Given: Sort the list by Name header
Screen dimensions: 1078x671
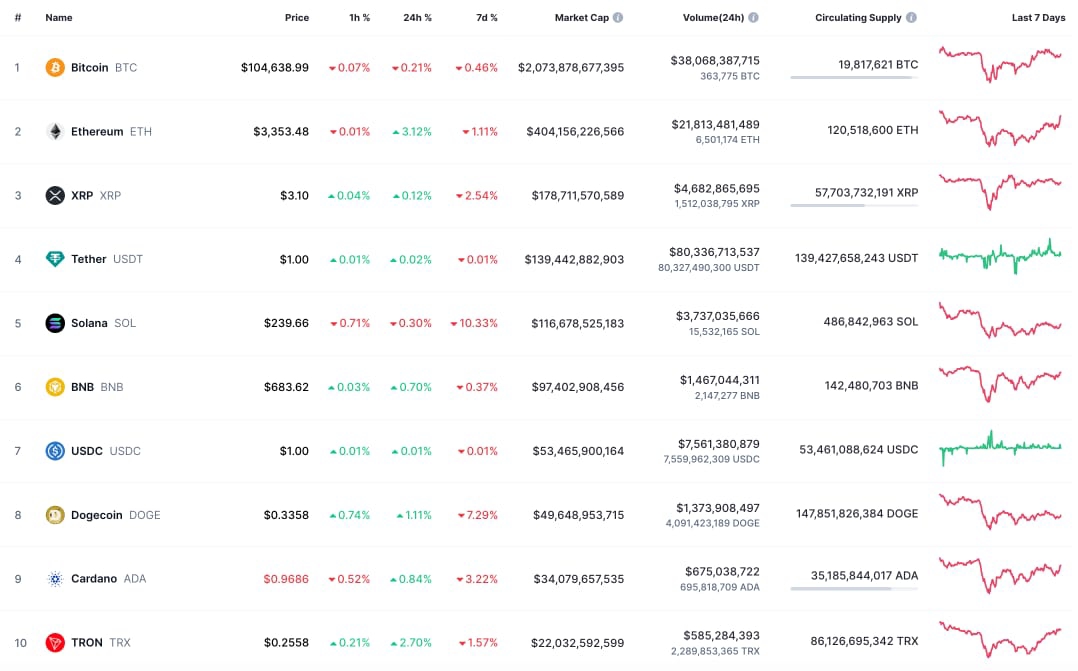Looking at the screenshot, I should pos(59,18).
